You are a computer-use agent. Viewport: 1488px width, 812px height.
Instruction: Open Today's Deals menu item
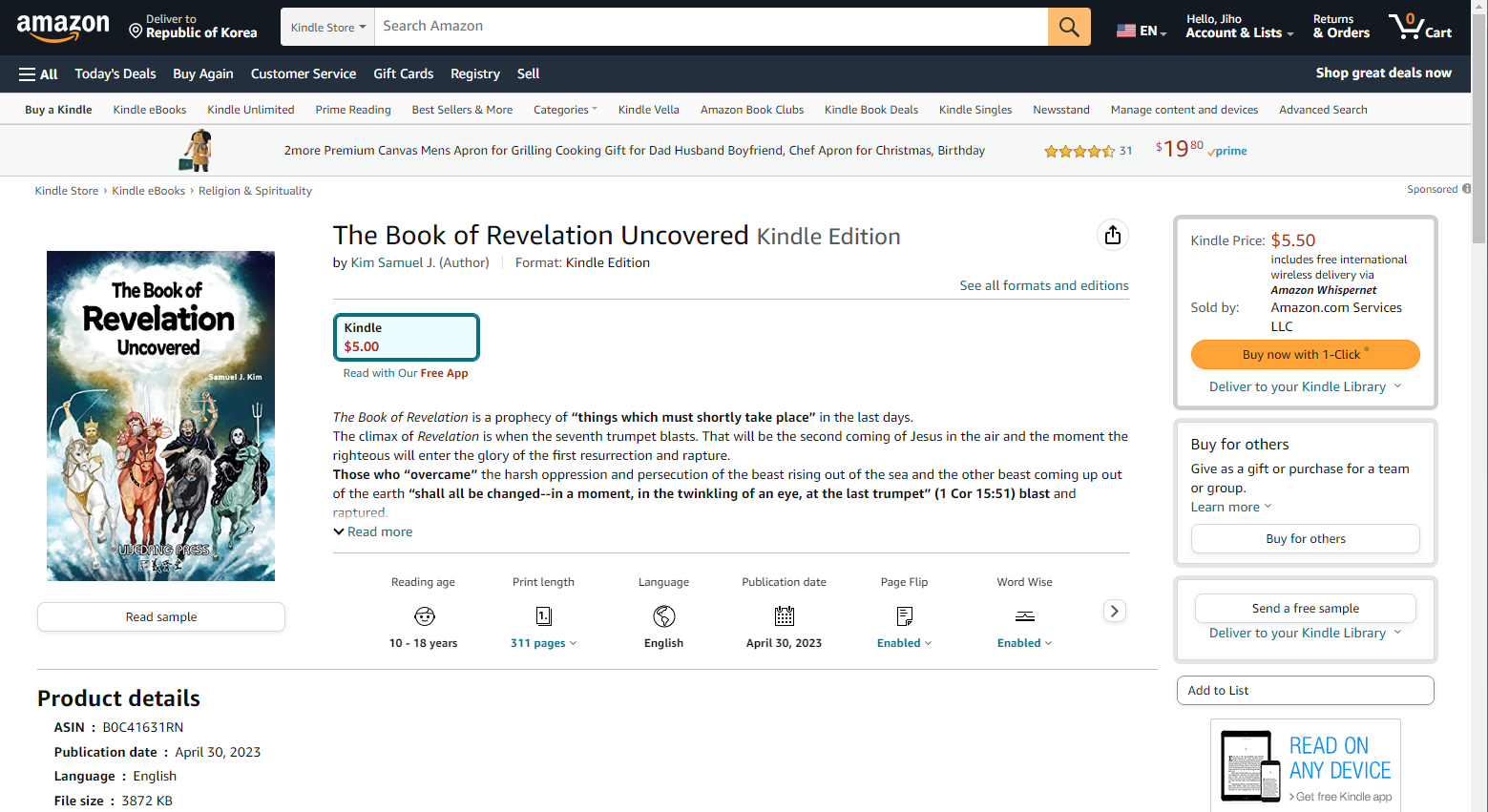tap(115, 73)
